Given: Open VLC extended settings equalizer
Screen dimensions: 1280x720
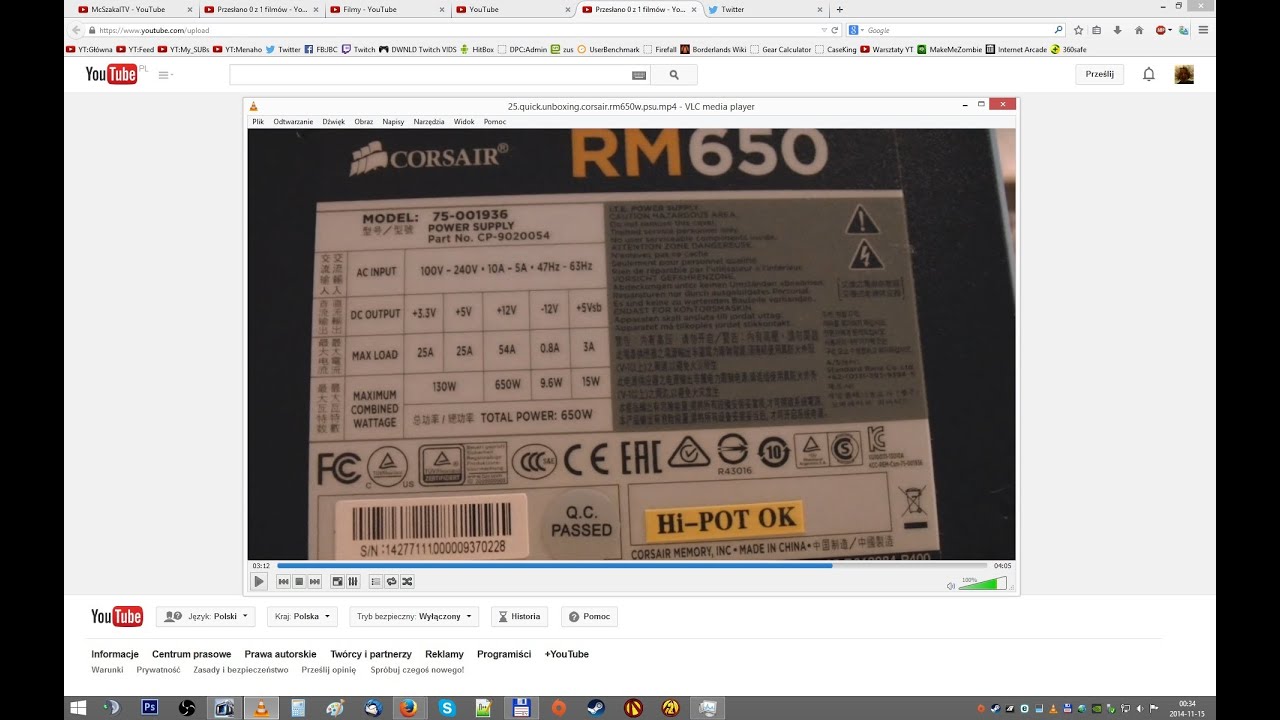Looking at the screenshot, I should tap(352, 581).
